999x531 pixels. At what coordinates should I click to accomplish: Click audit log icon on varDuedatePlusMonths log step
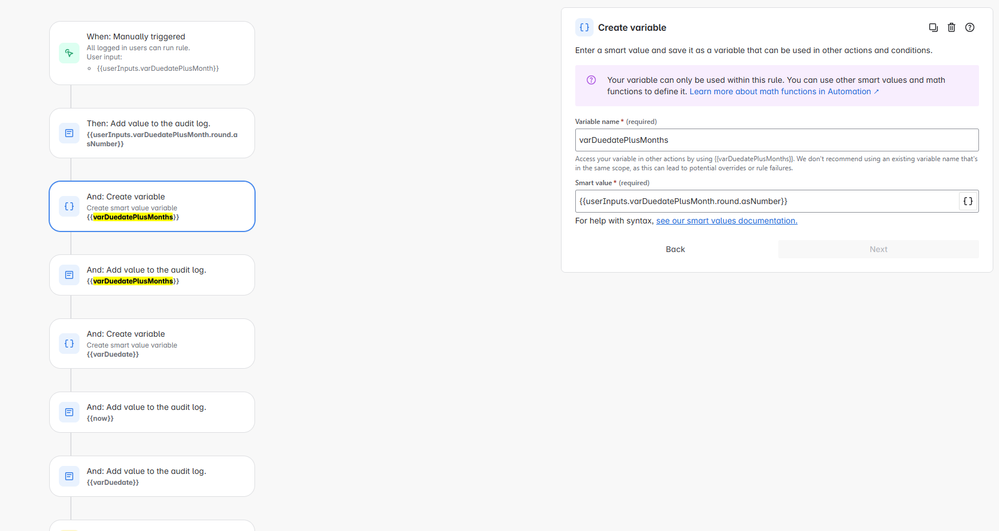pyautogui.click(x=69, y=275)
